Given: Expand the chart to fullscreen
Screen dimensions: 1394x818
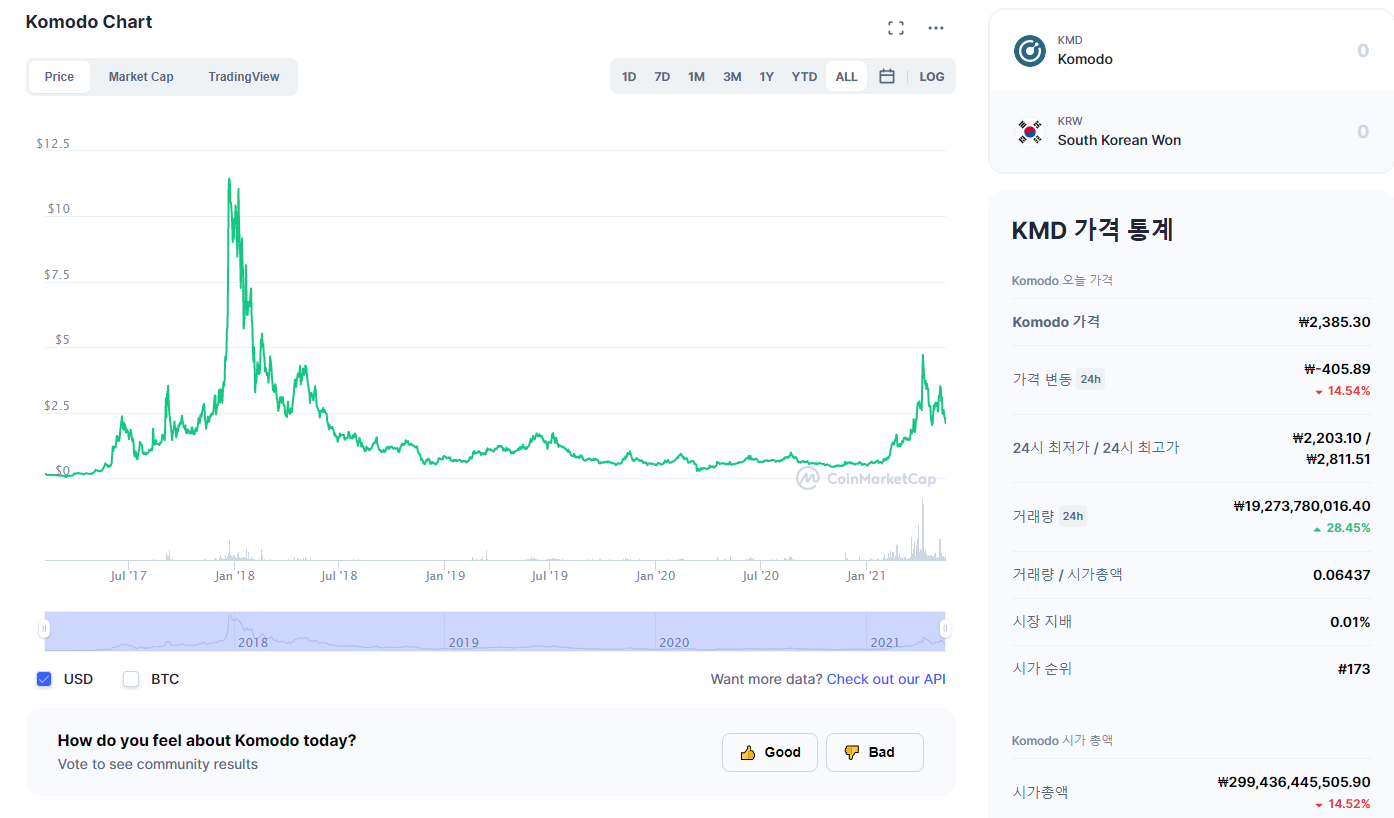Looking at the screenshot, I should 896,28.
